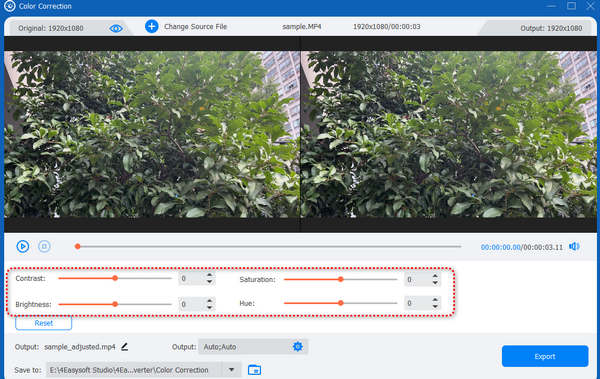Click the Contrast slider handle

[x=115, y=278]
